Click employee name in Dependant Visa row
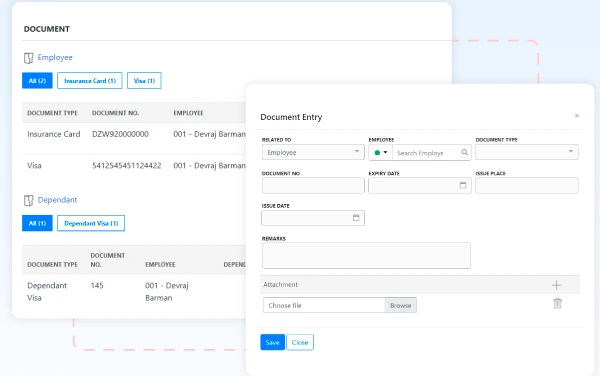The image size is (600, 376). click(166, 291)
